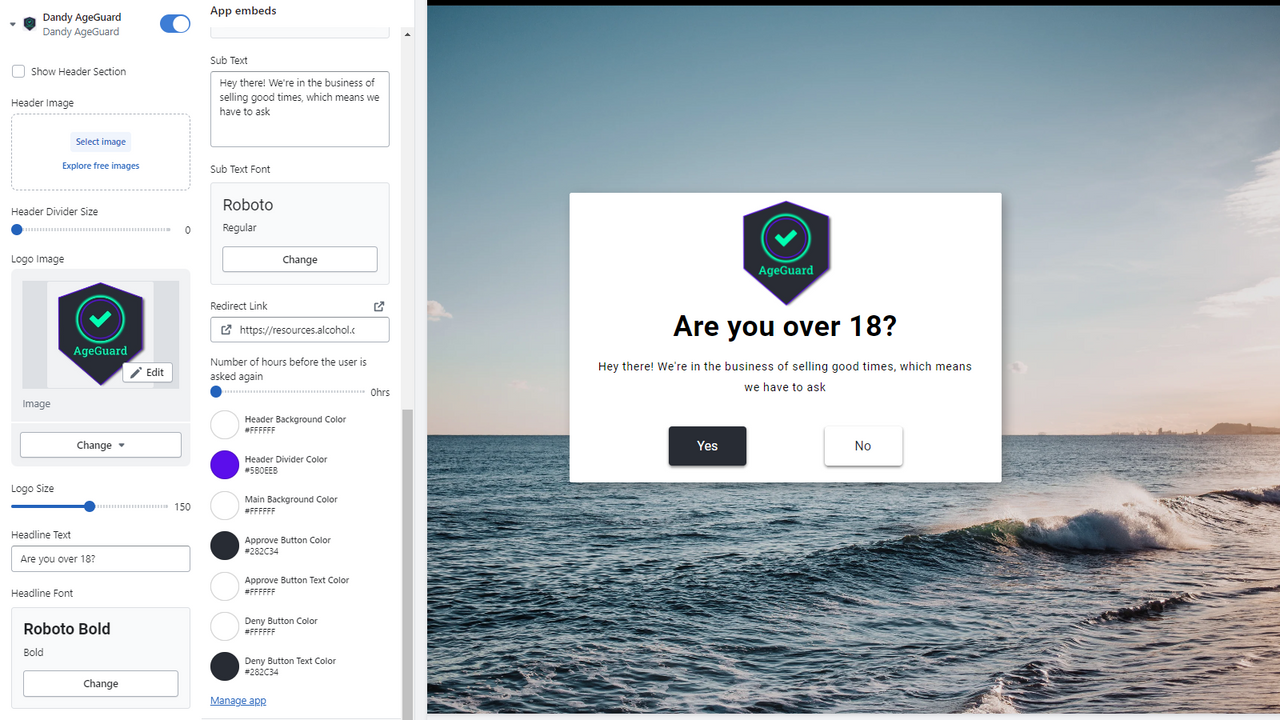Open the Explore free images link
This screenshot has height=720, width=1280.
[x=101, y=166]
